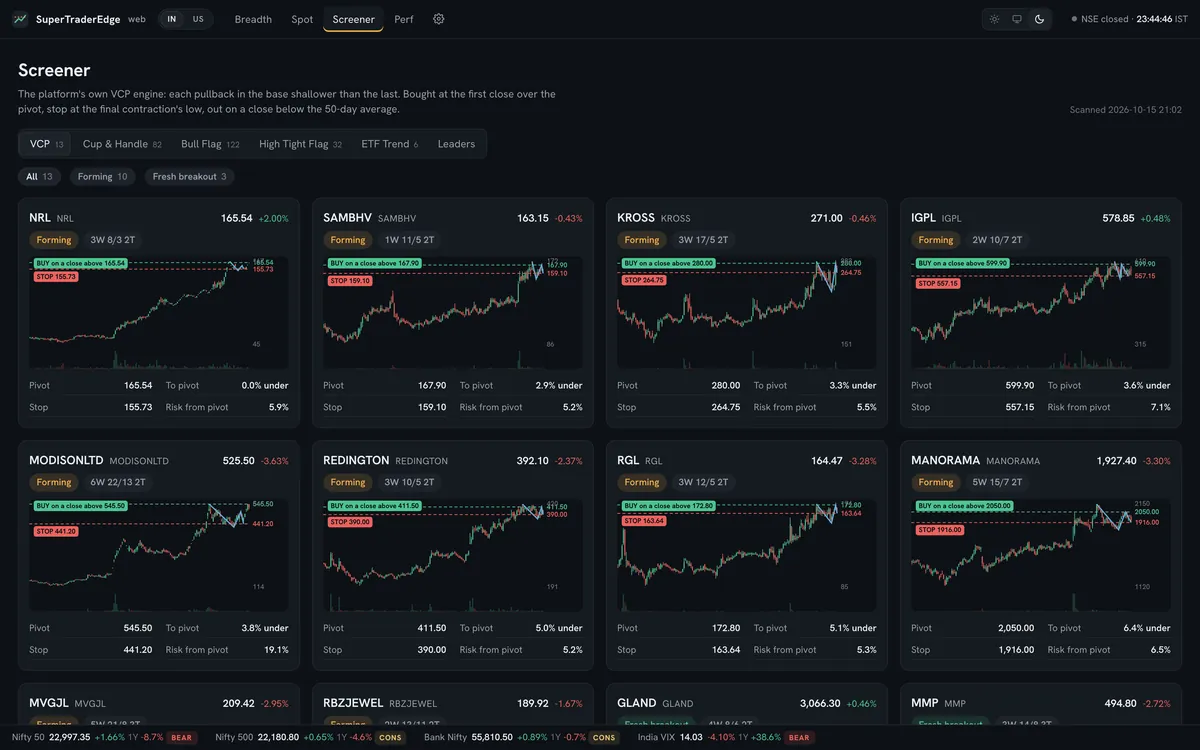Open the RGL stock card title
This screenshot has height=750, width=1200.
[628, 461]
